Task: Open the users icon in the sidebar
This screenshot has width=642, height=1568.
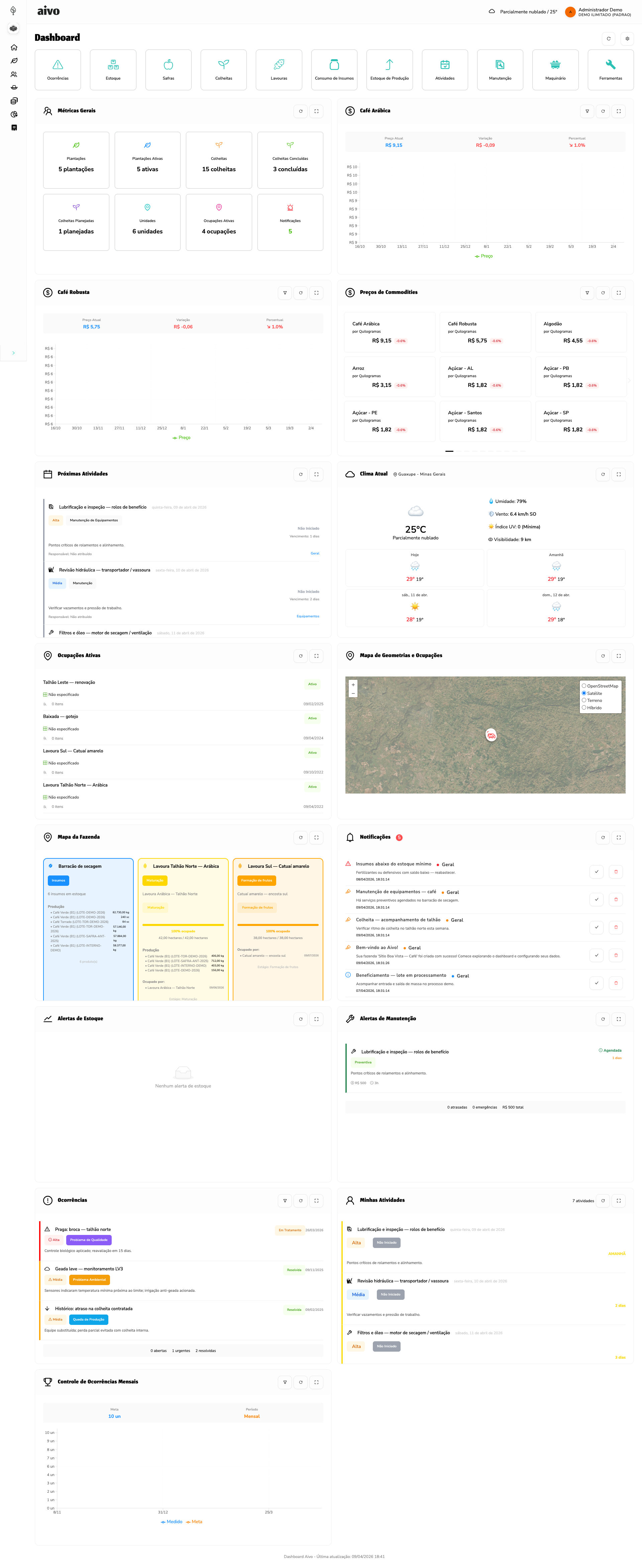Action: (13, 74)
